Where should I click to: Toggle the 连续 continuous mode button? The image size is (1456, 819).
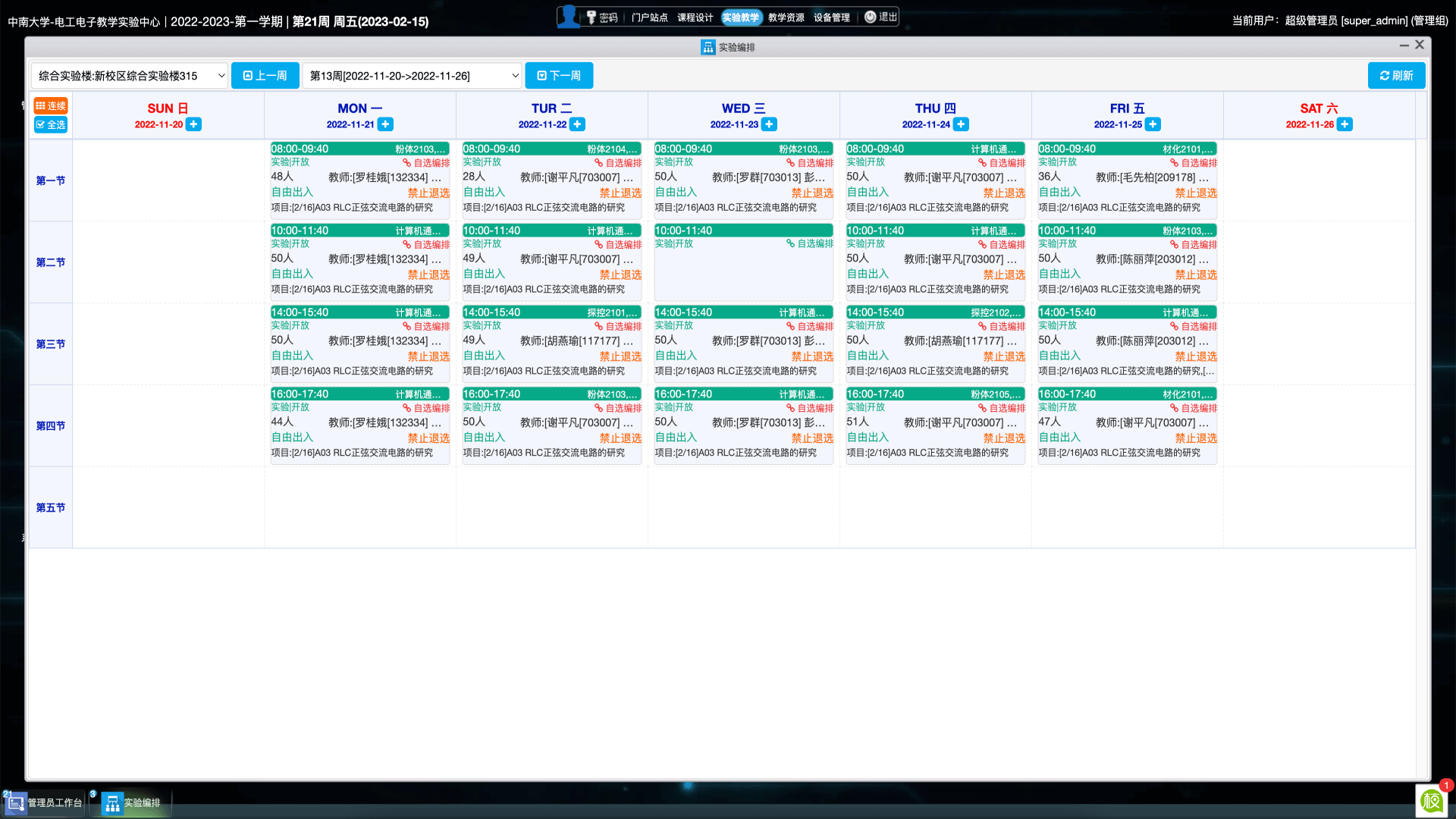pyautogui.click(x=51, y=106)
